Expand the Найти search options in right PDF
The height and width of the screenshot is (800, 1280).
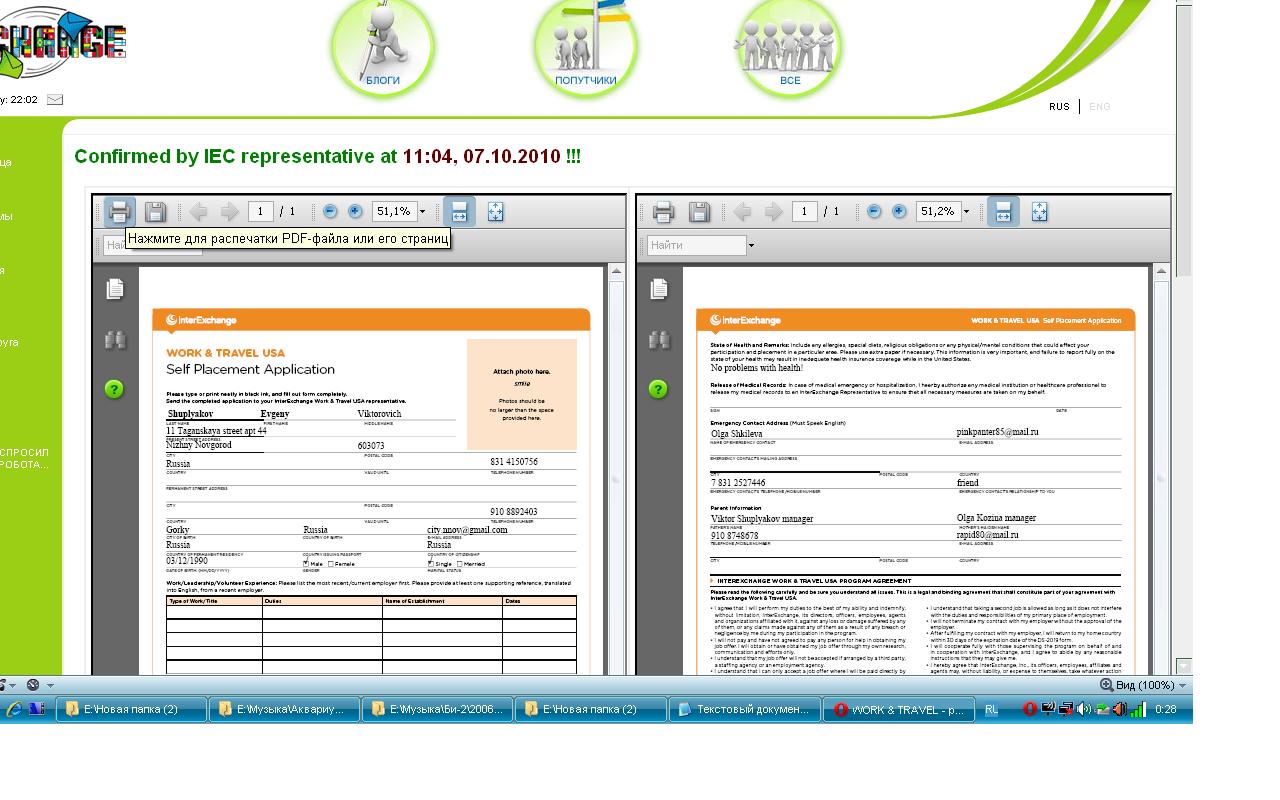751,245
